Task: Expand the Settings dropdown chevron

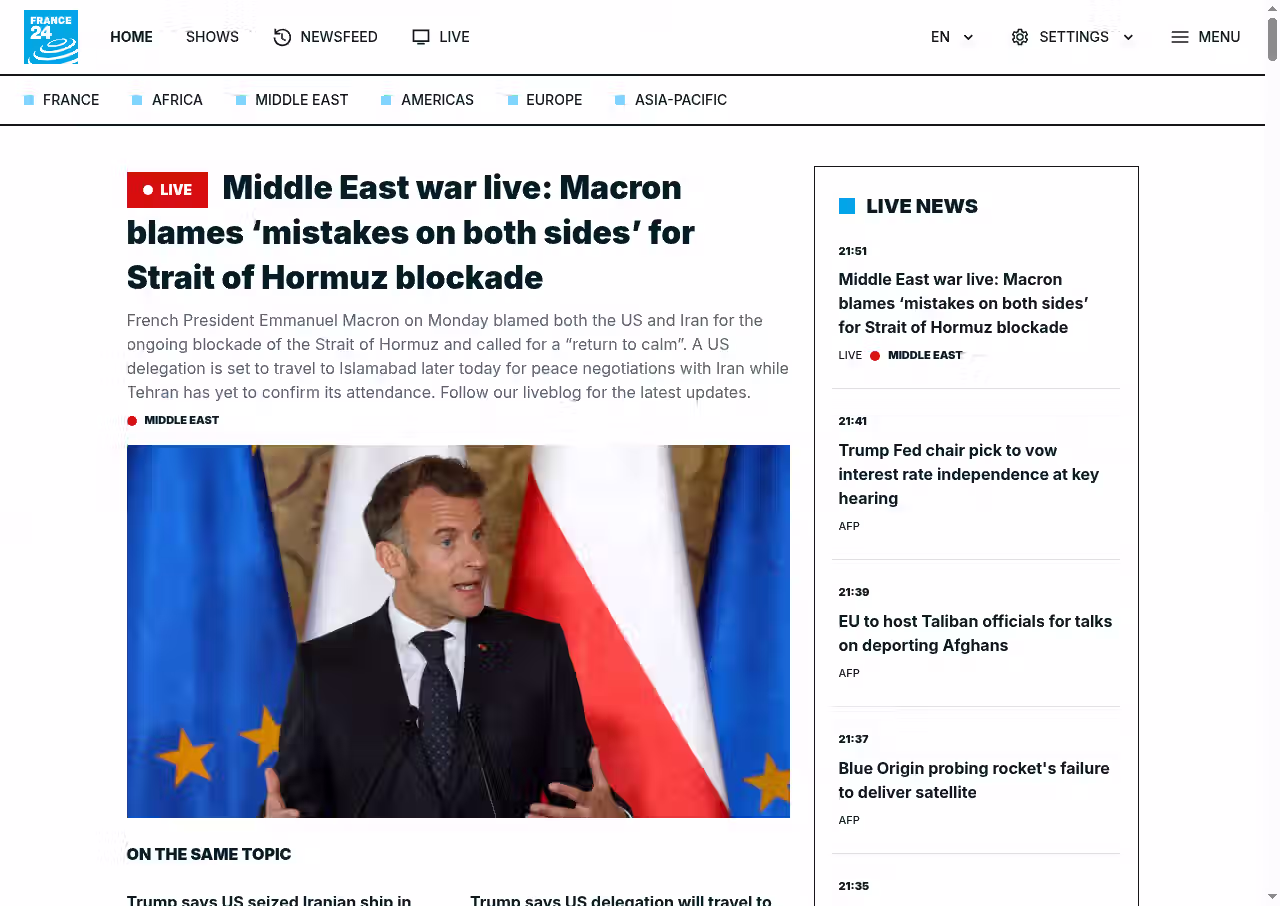Action: click(1128, 37)
